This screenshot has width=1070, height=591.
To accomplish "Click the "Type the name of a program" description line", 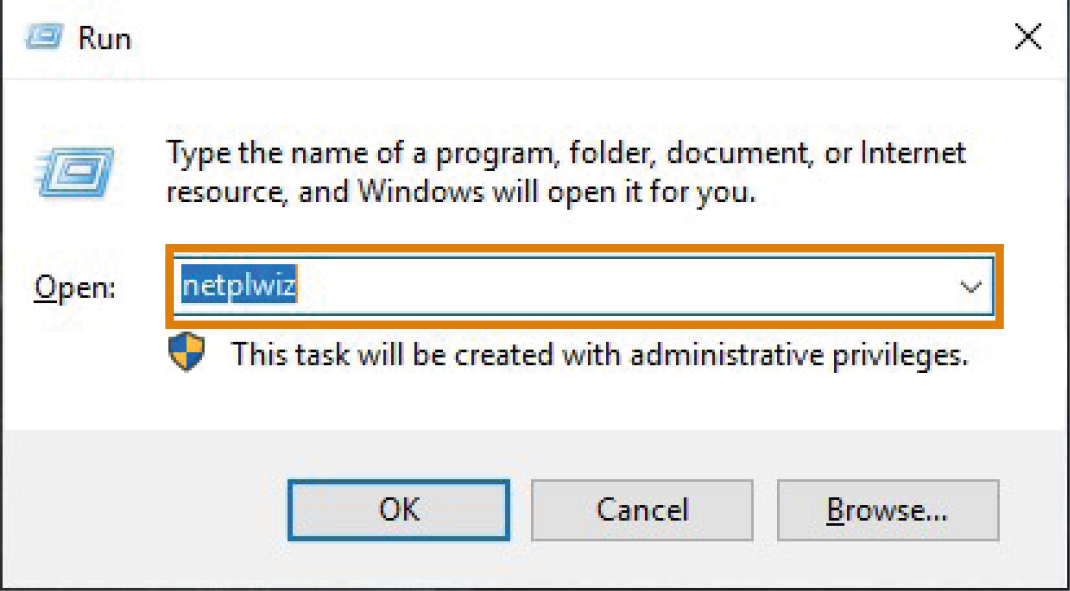I will click(x=566, y=153).
